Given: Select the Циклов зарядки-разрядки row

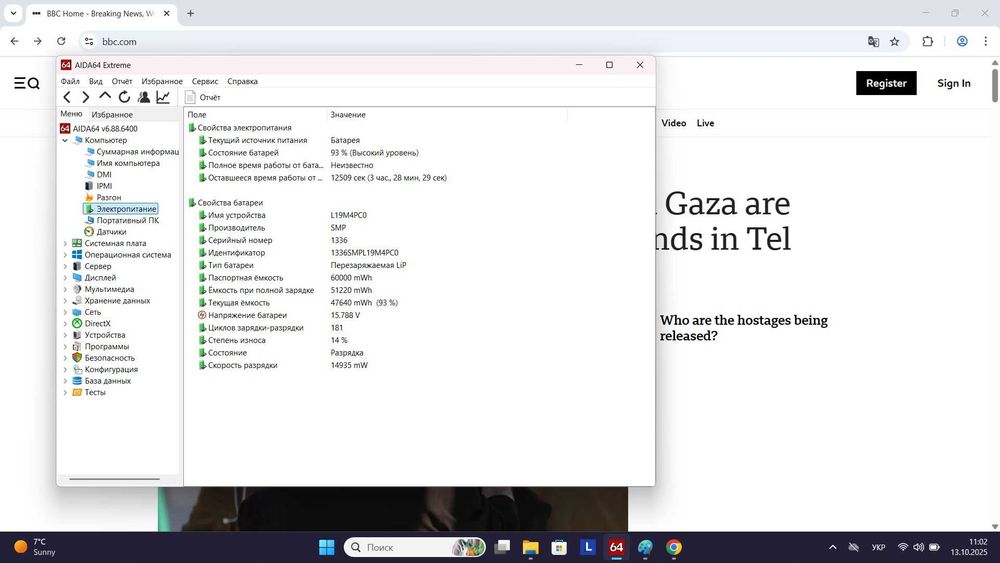Looking at the screenshot, I should (270, 328).
